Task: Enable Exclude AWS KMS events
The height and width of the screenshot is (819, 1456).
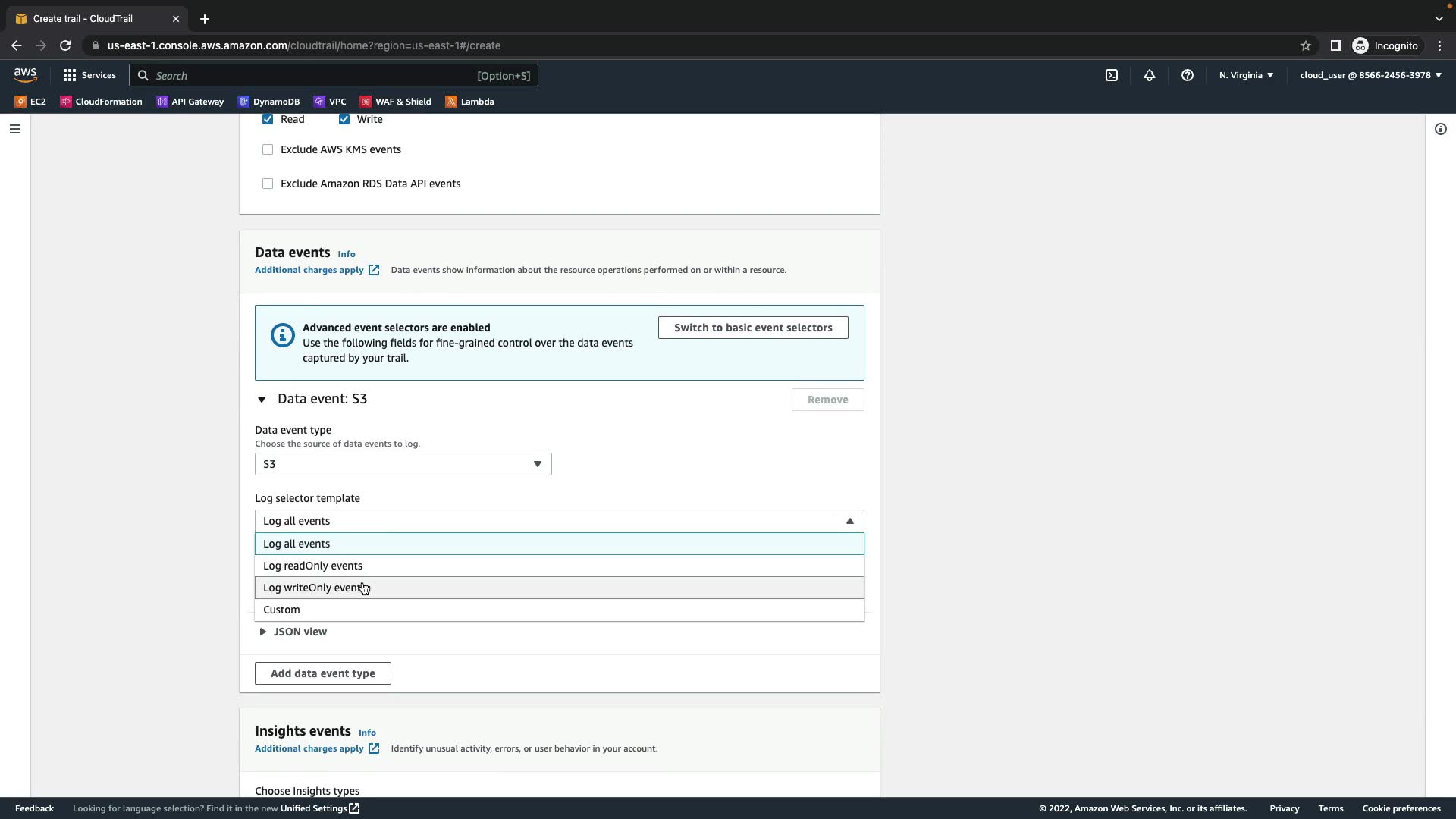Action: (x=268, y=149)
